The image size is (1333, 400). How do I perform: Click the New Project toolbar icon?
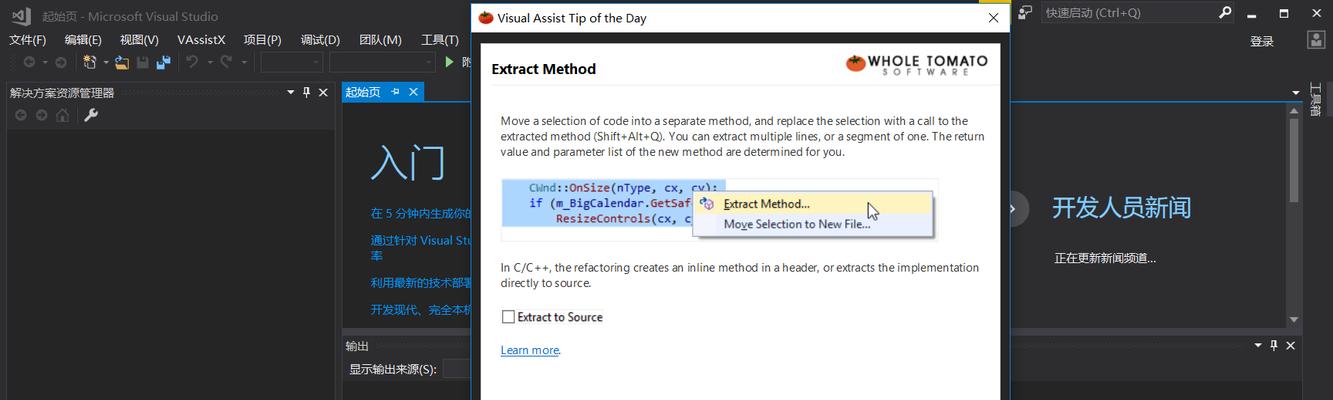(x=89, y=62)
